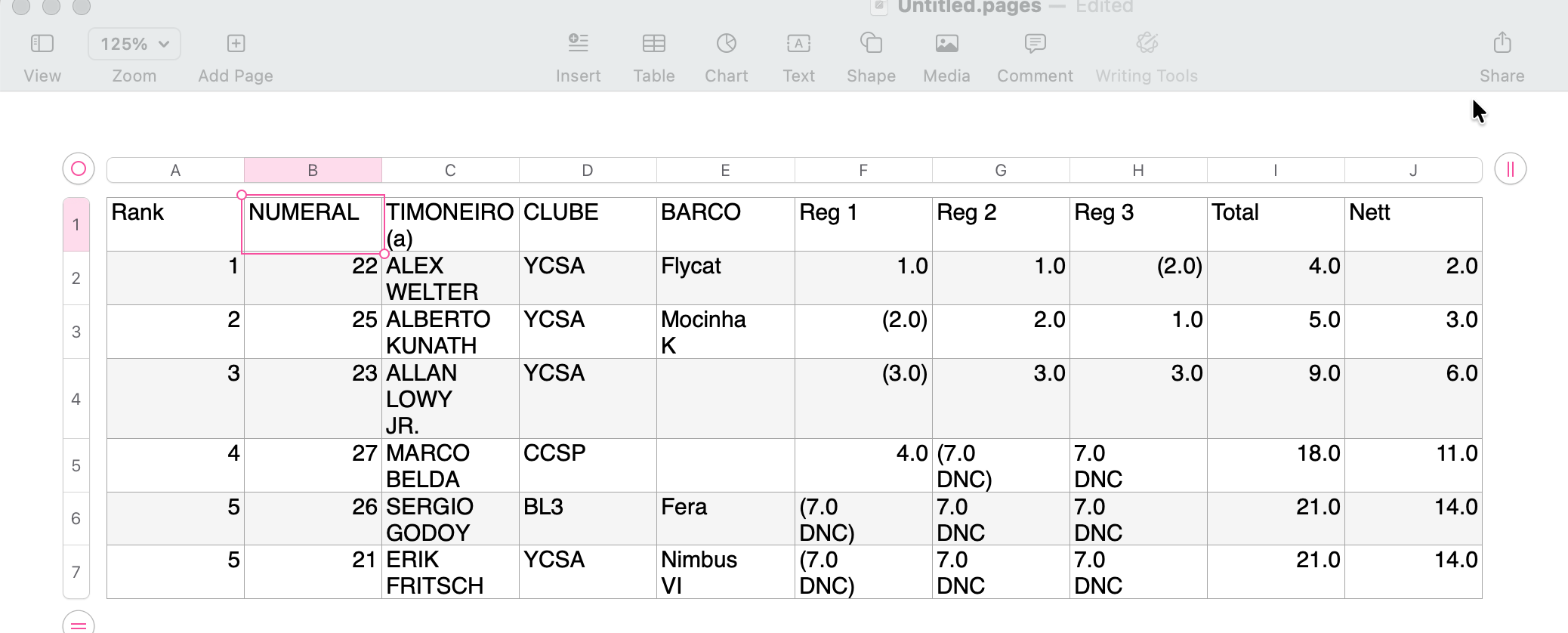
Task: Select column header H
Action: coord(1137,170)
